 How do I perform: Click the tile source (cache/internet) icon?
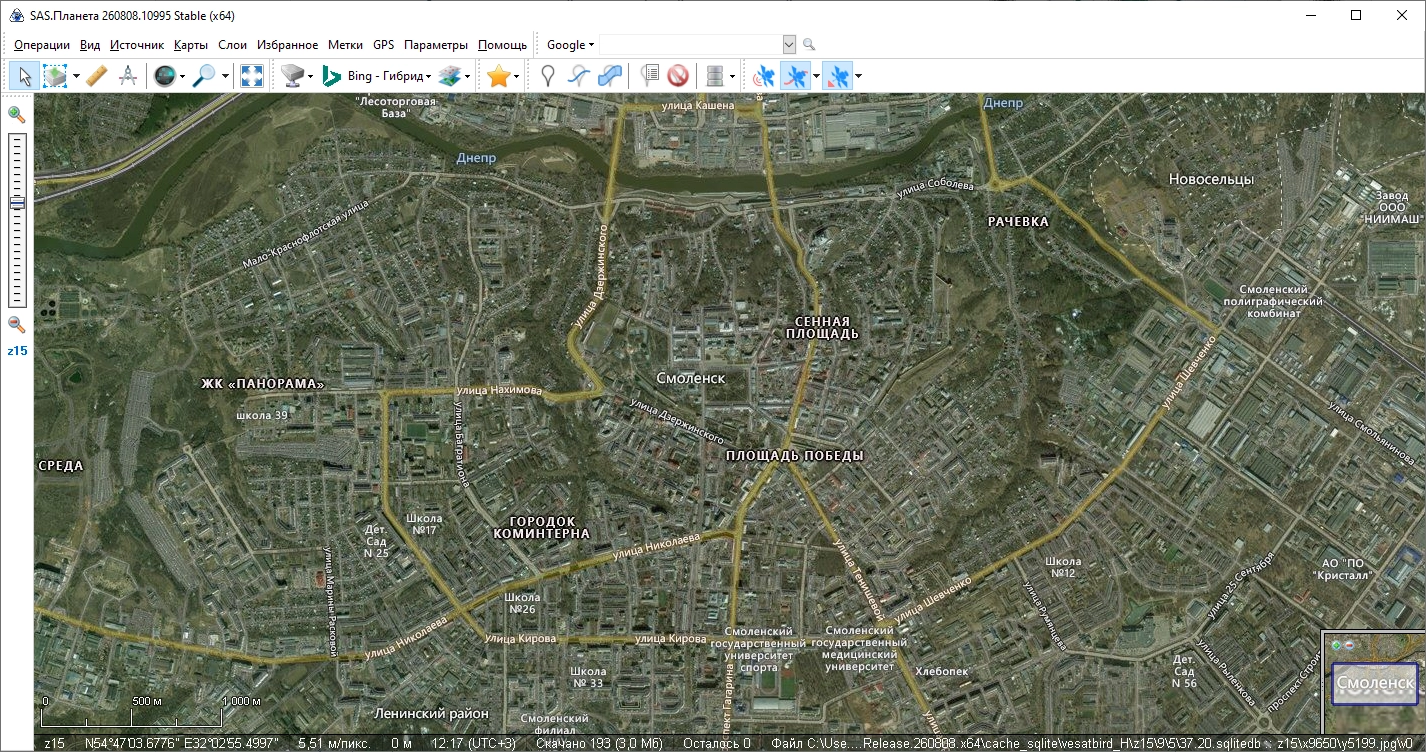point(291,76)
